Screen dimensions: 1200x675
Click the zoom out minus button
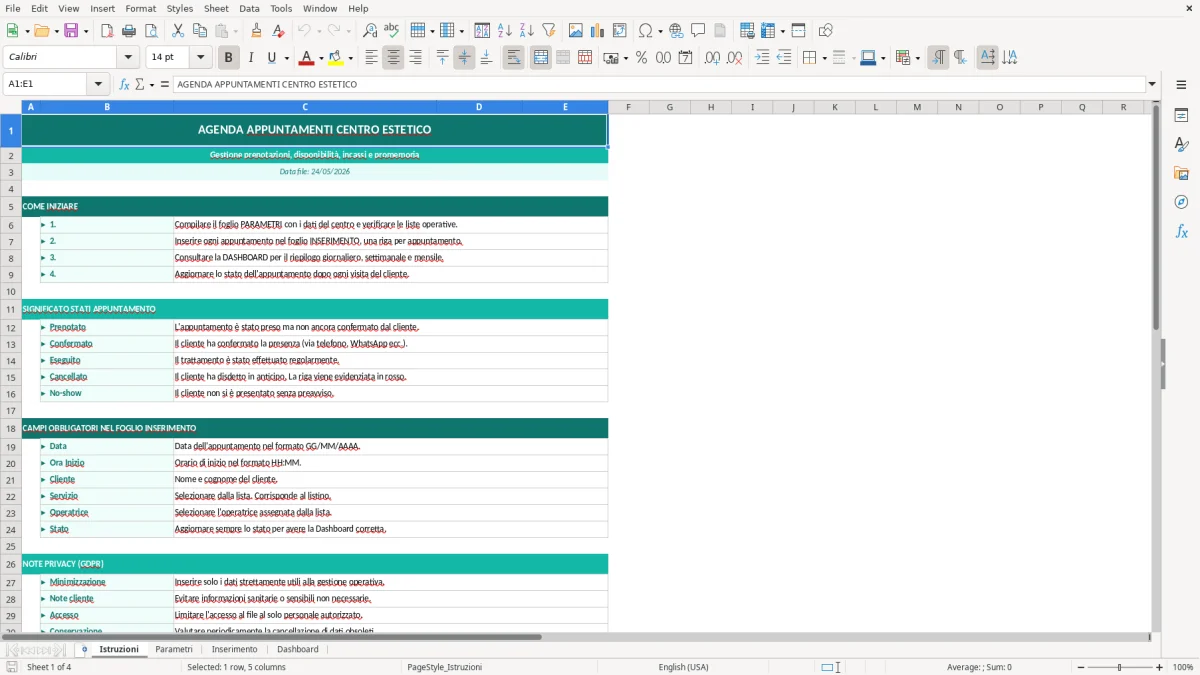1081,667
